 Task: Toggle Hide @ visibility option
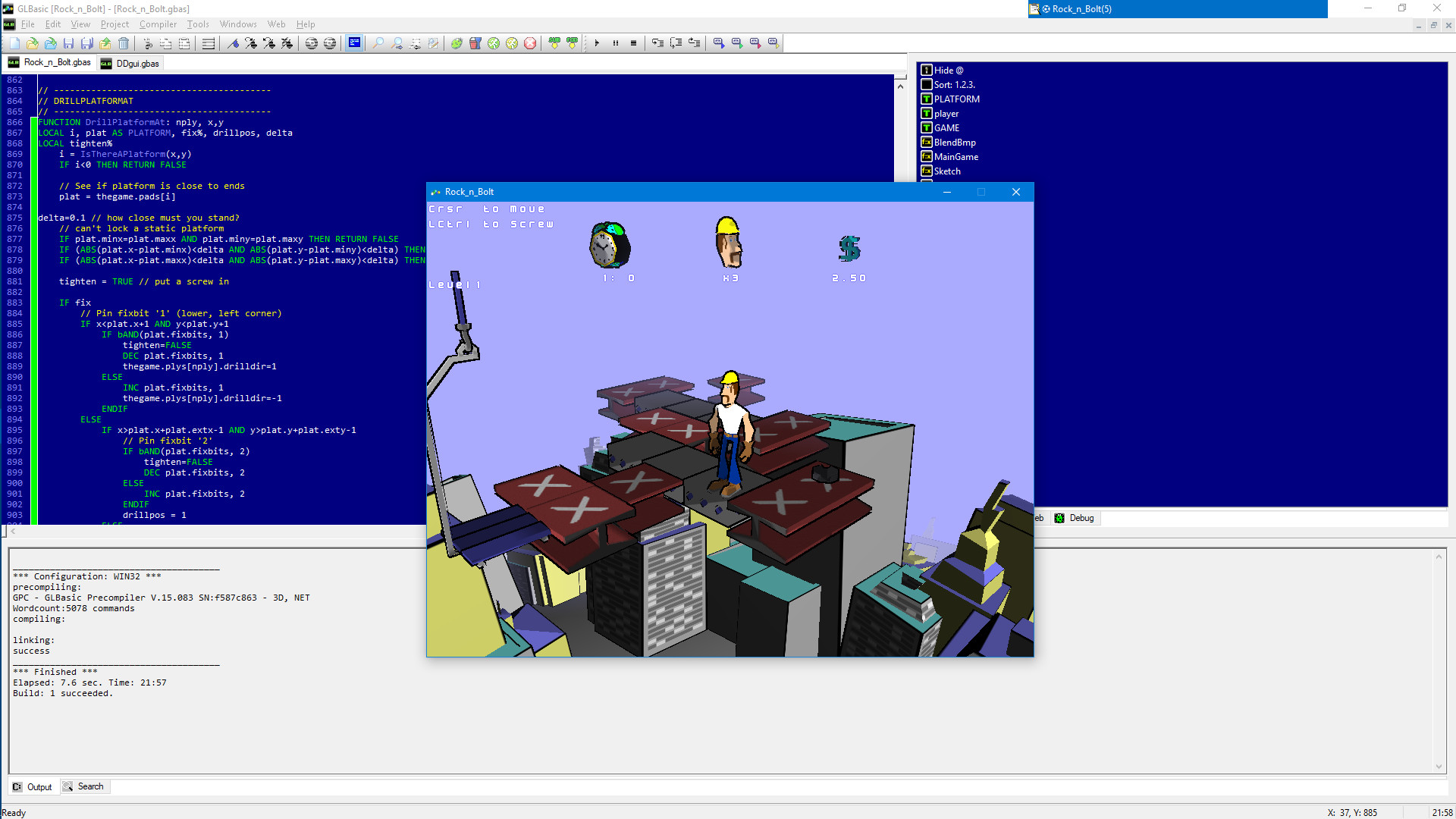coord(927,69)
